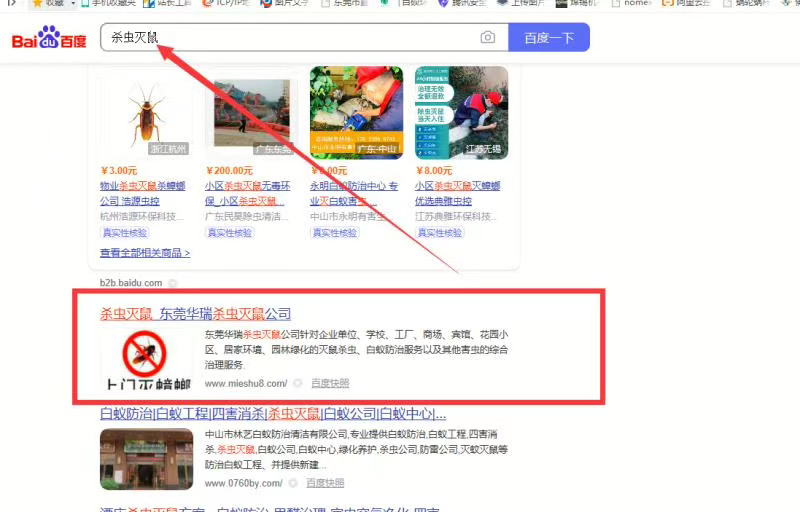This screenshot has height=512, width=800.
Task: Open camera image search in search box
Action: tap(488, 37)
